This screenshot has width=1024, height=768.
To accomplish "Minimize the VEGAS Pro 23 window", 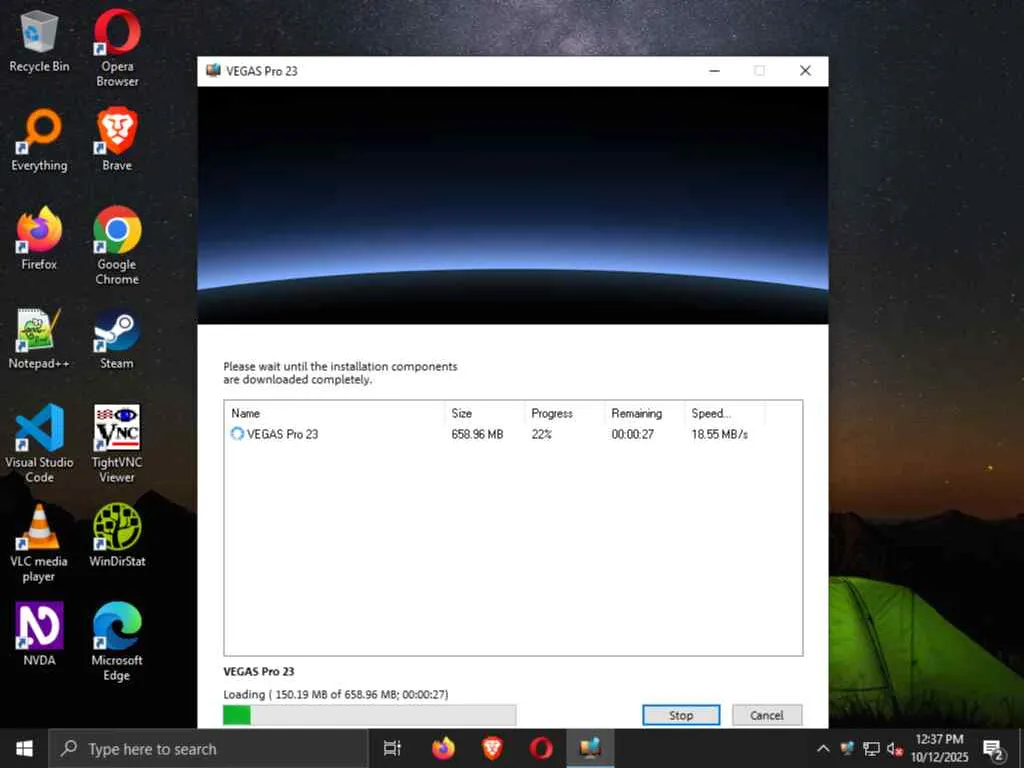I will click(x=714, y=71).
